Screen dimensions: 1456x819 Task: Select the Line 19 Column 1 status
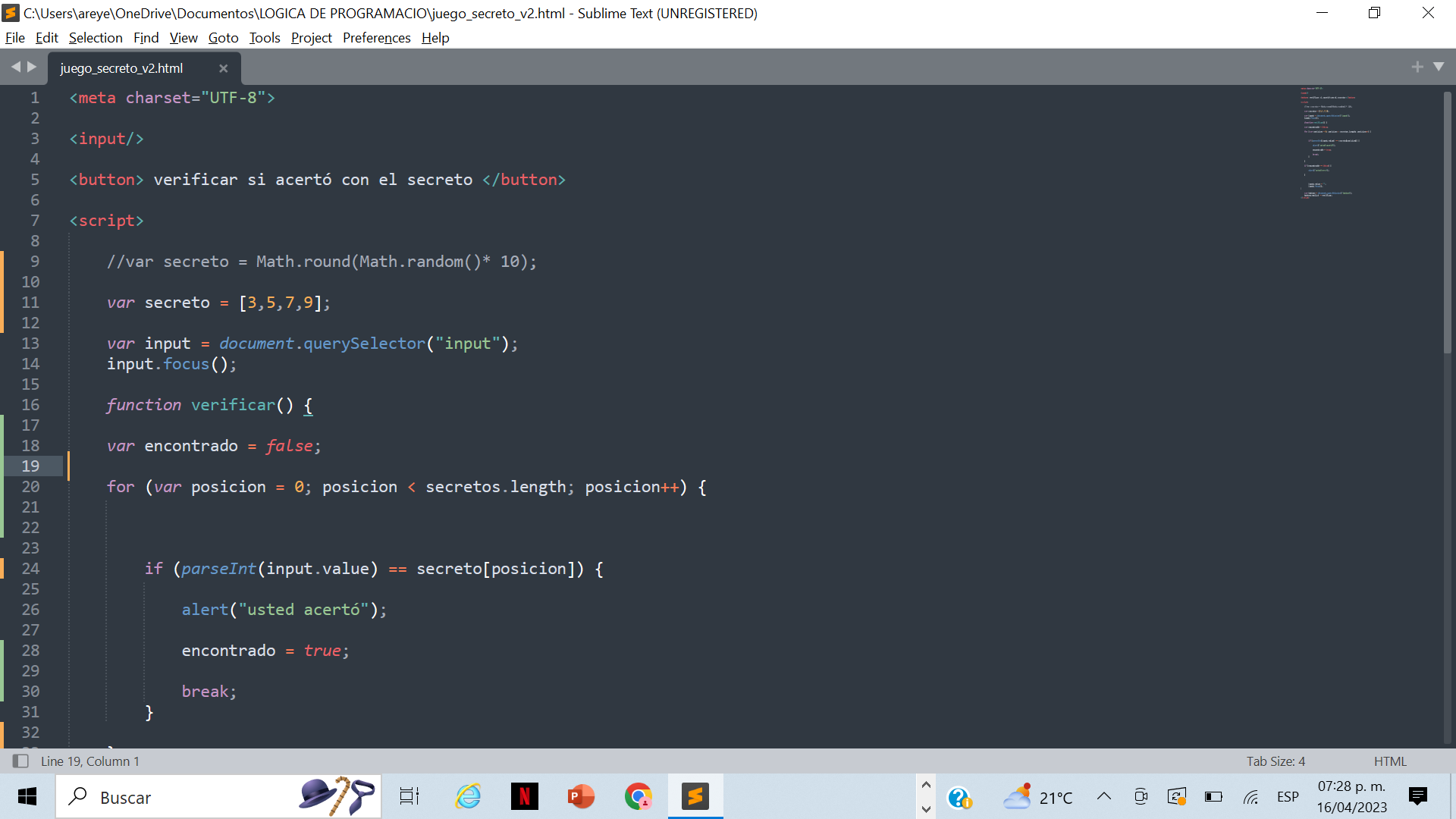coord(89,760)
